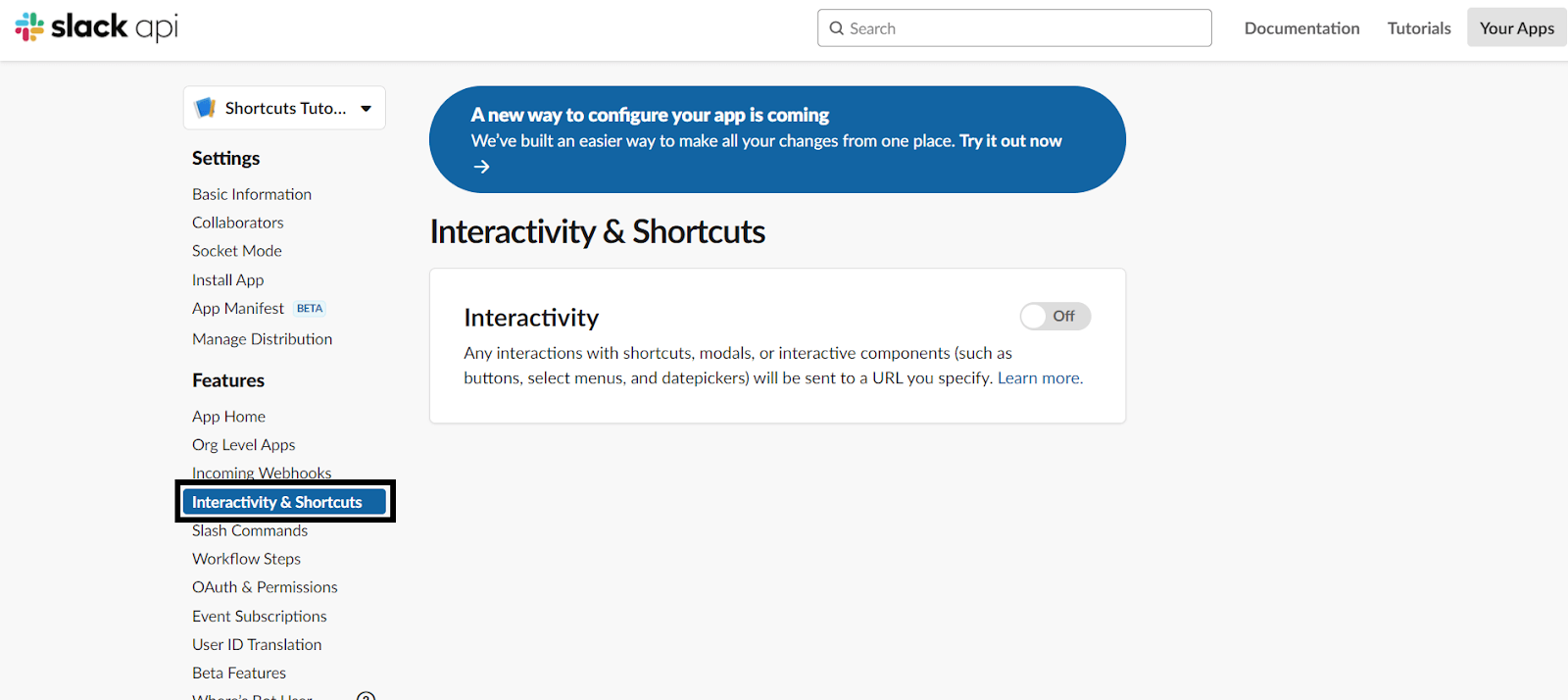The image size is (1568, 700).
Task: Click the arrow icon in the blue banner
Action: click(481, 166)
